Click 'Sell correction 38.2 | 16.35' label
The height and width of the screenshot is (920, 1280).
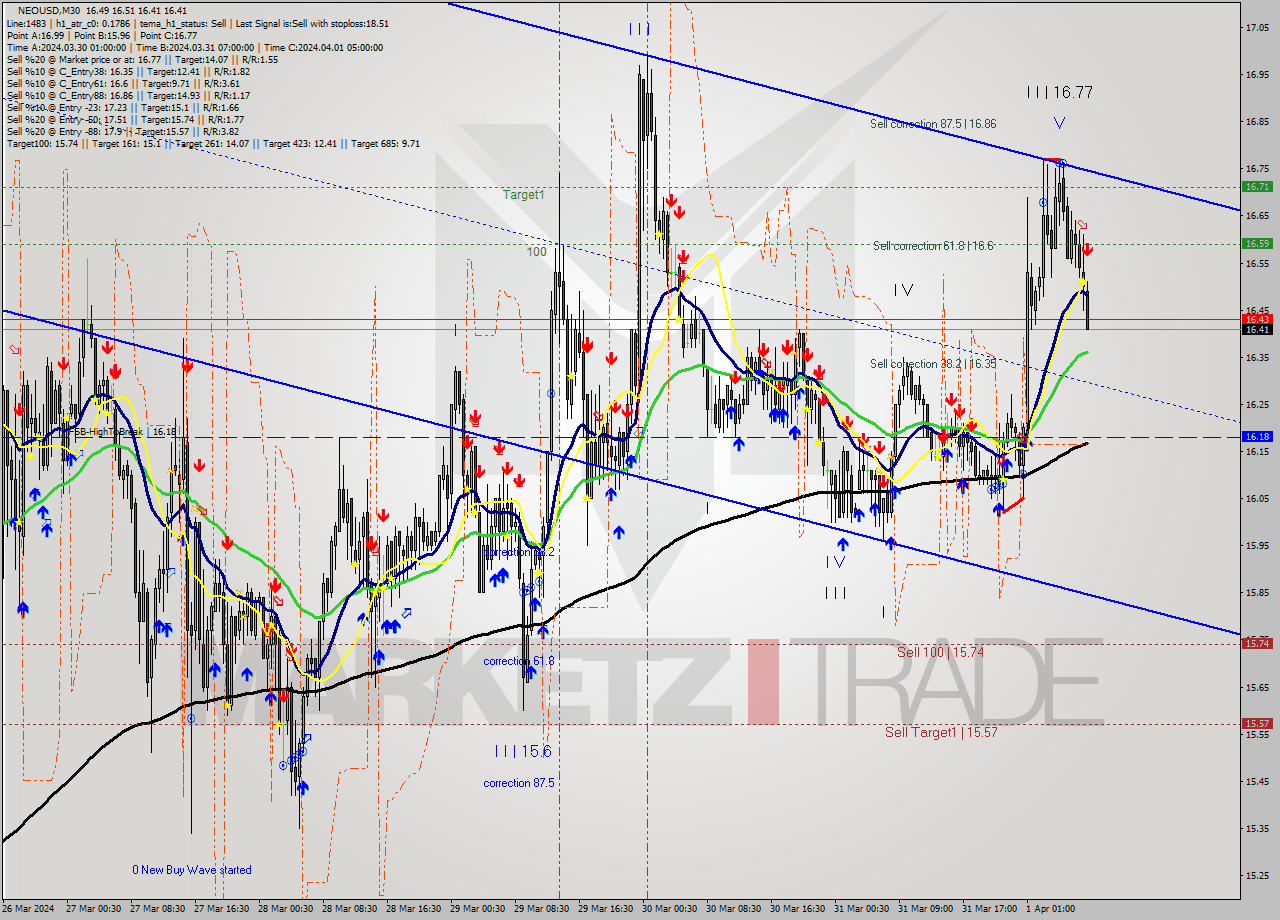click(x=933, y=364)
